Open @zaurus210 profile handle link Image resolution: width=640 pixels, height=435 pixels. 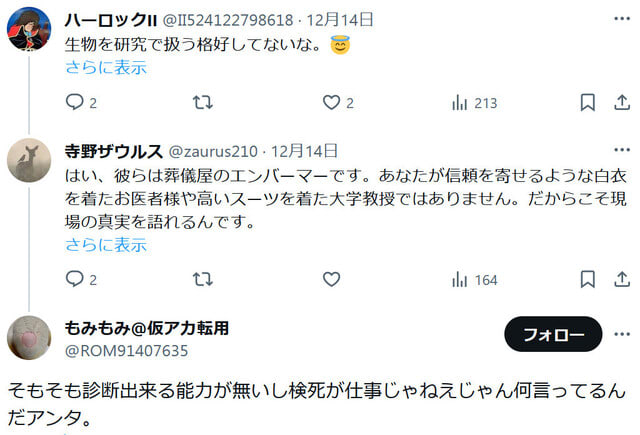pos(213,151)
